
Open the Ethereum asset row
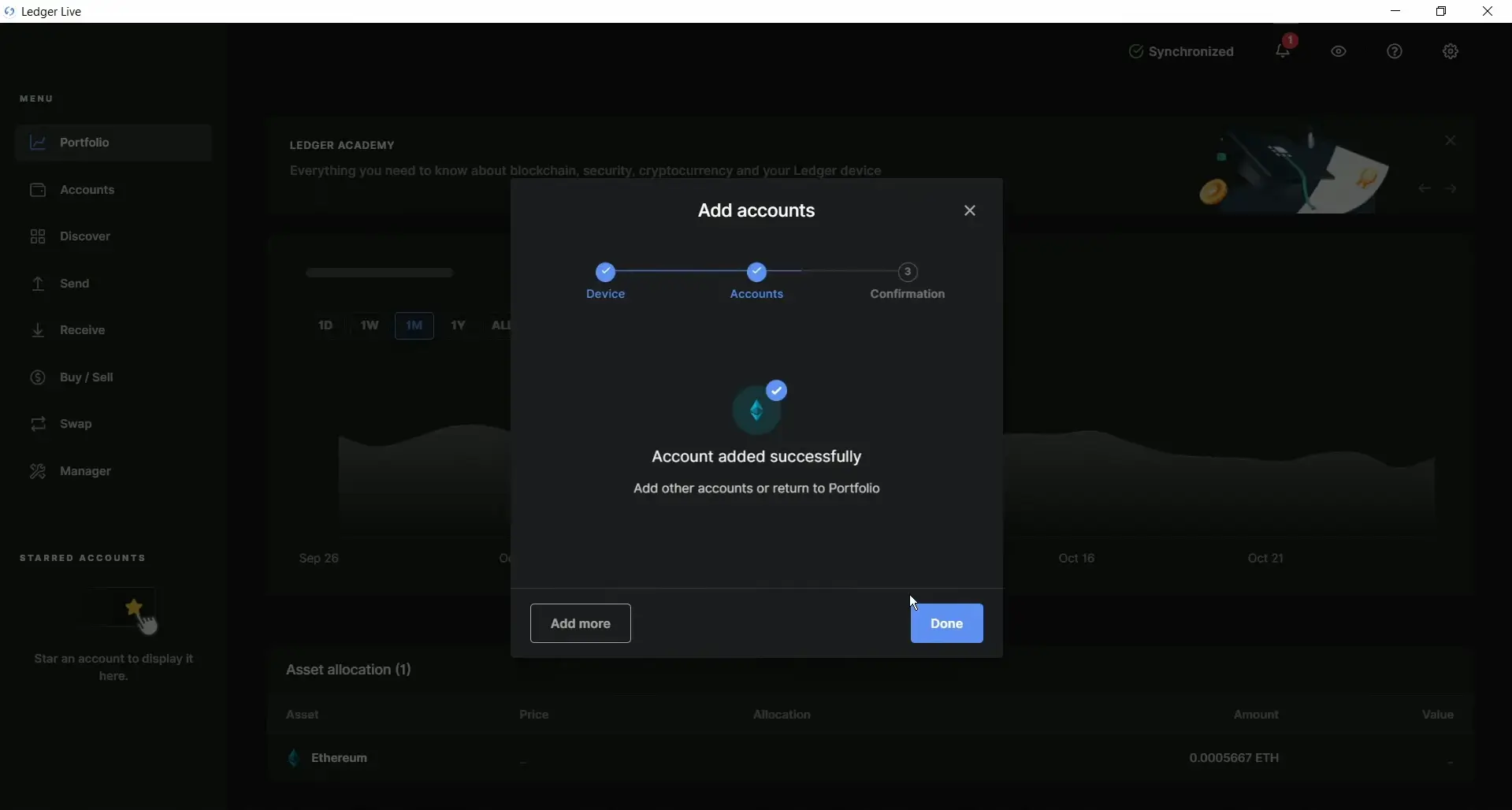tap(340, 758)
